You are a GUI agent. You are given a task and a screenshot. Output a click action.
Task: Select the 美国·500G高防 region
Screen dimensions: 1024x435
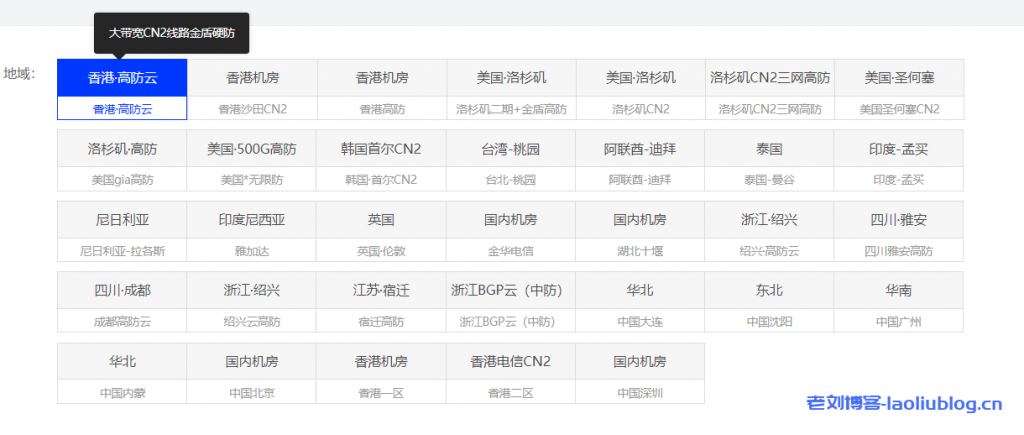[x=252, y=161]
